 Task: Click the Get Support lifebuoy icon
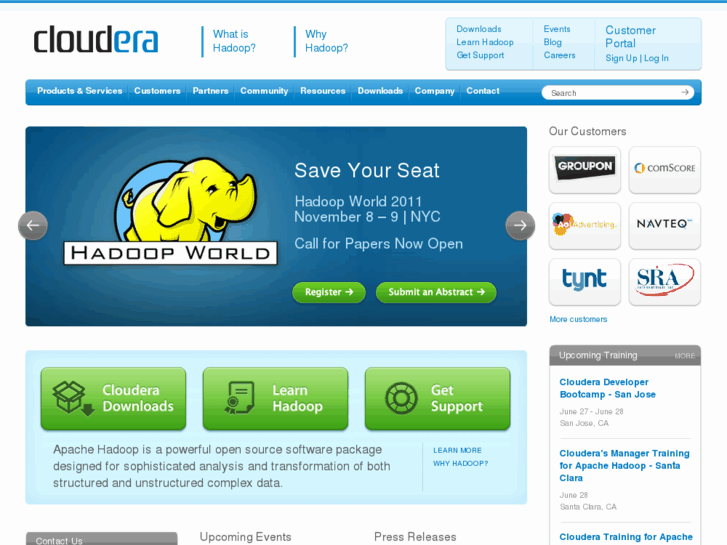coord(401,398)
